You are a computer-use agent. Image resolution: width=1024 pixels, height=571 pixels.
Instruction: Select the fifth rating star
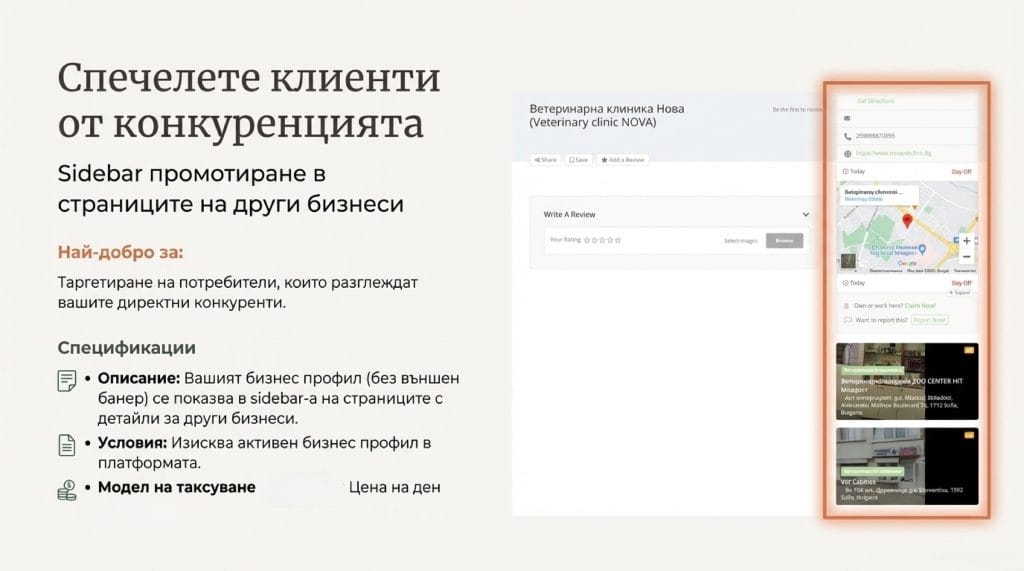(x=618, y=240)
